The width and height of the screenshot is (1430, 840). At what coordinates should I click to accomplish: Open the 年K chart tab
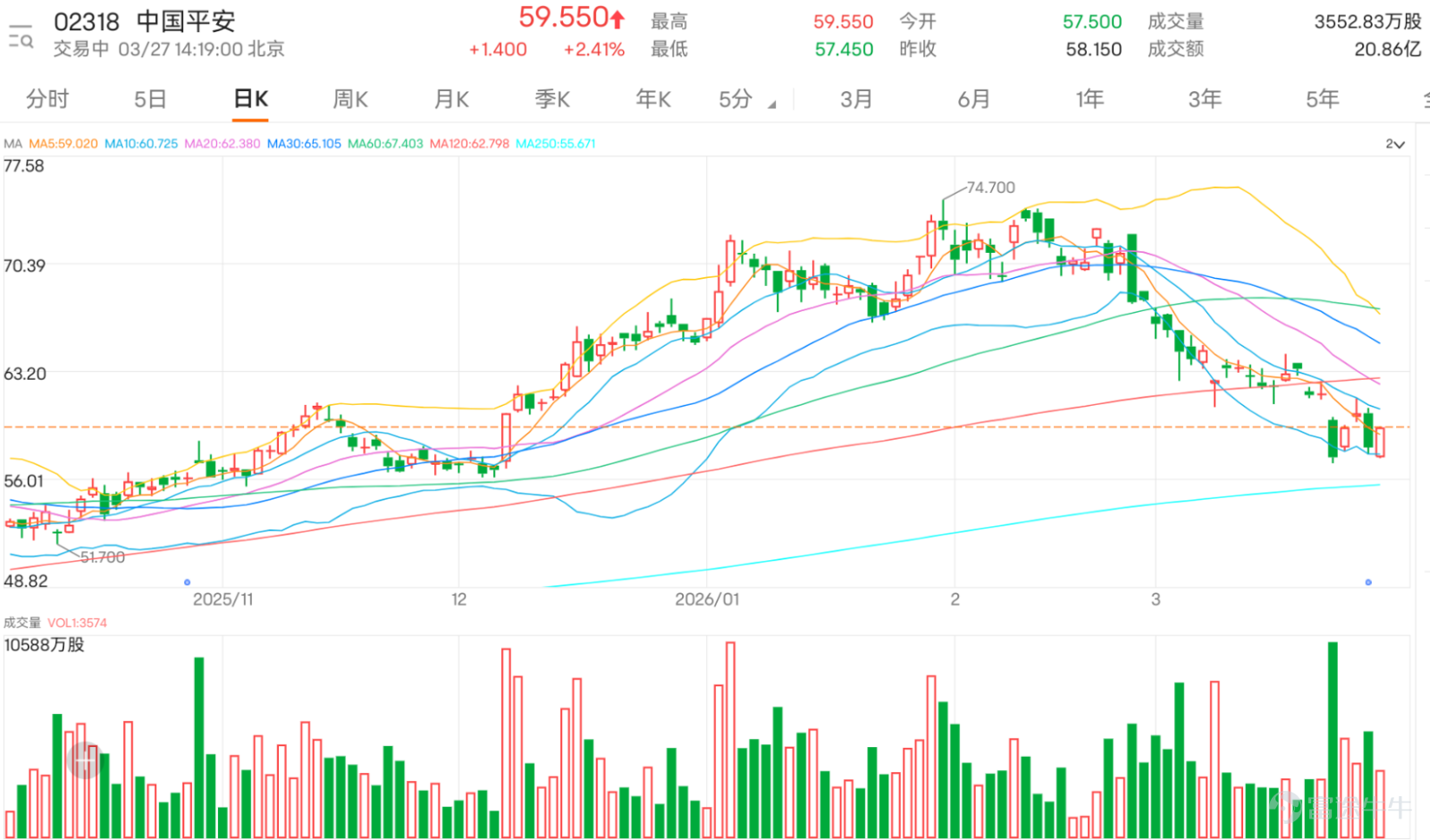pos(653,99)
